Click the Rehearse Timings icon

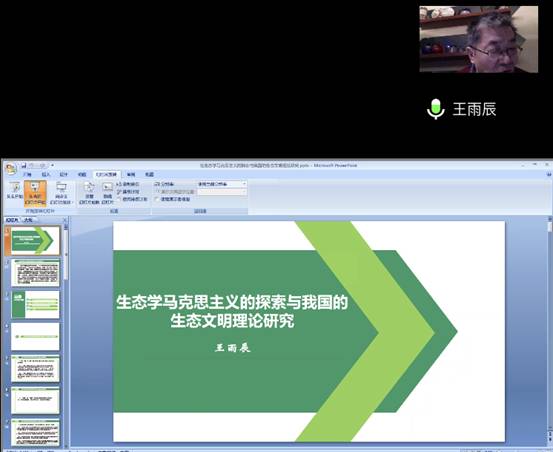128,191
